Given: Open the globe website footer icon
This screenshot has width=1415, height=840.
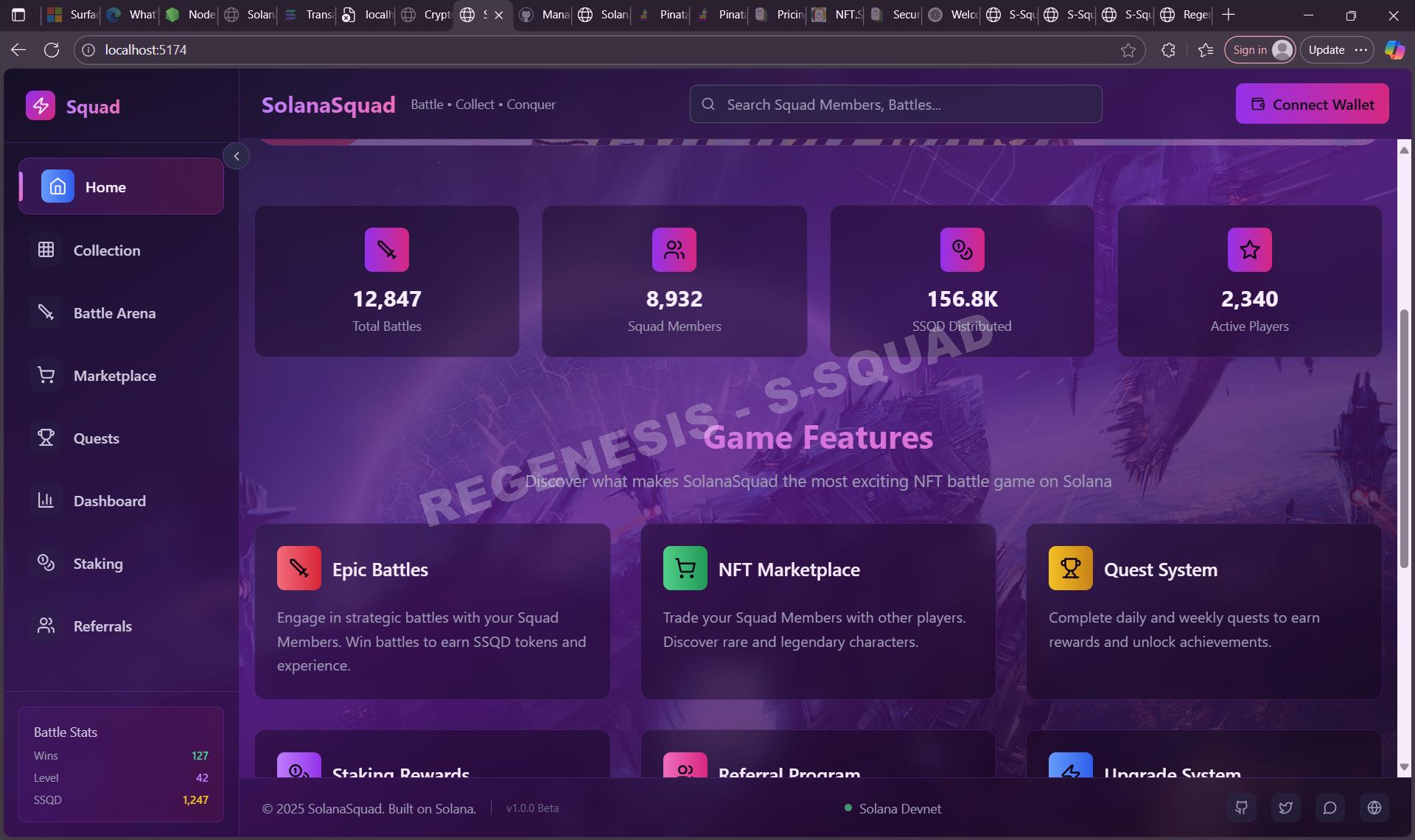Looking at the screenshot, I should click(1374, 808).
